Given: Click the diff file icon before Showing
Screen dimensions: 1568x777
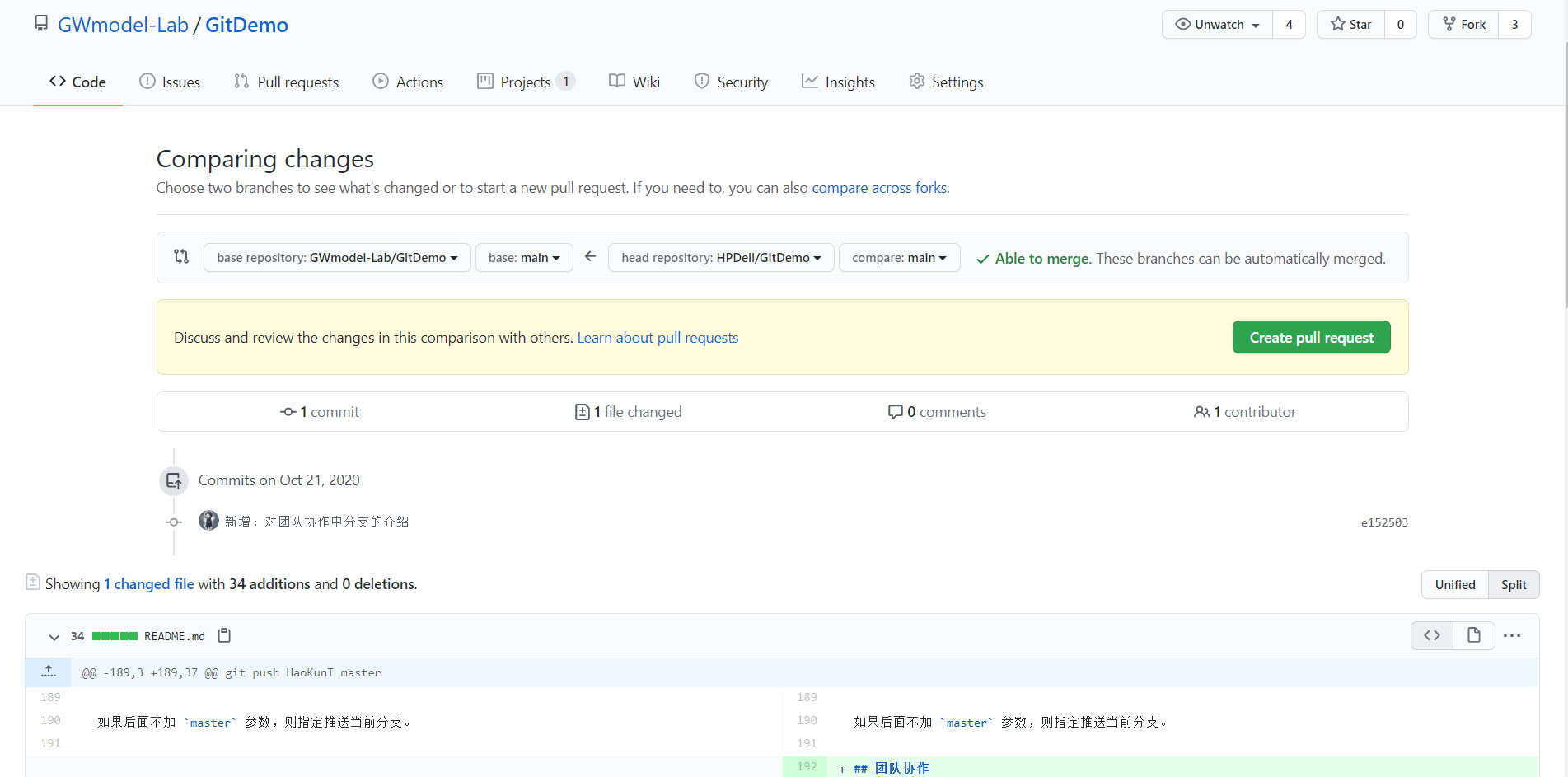Looking at the screenshot, I should click(x=33, y=582).
